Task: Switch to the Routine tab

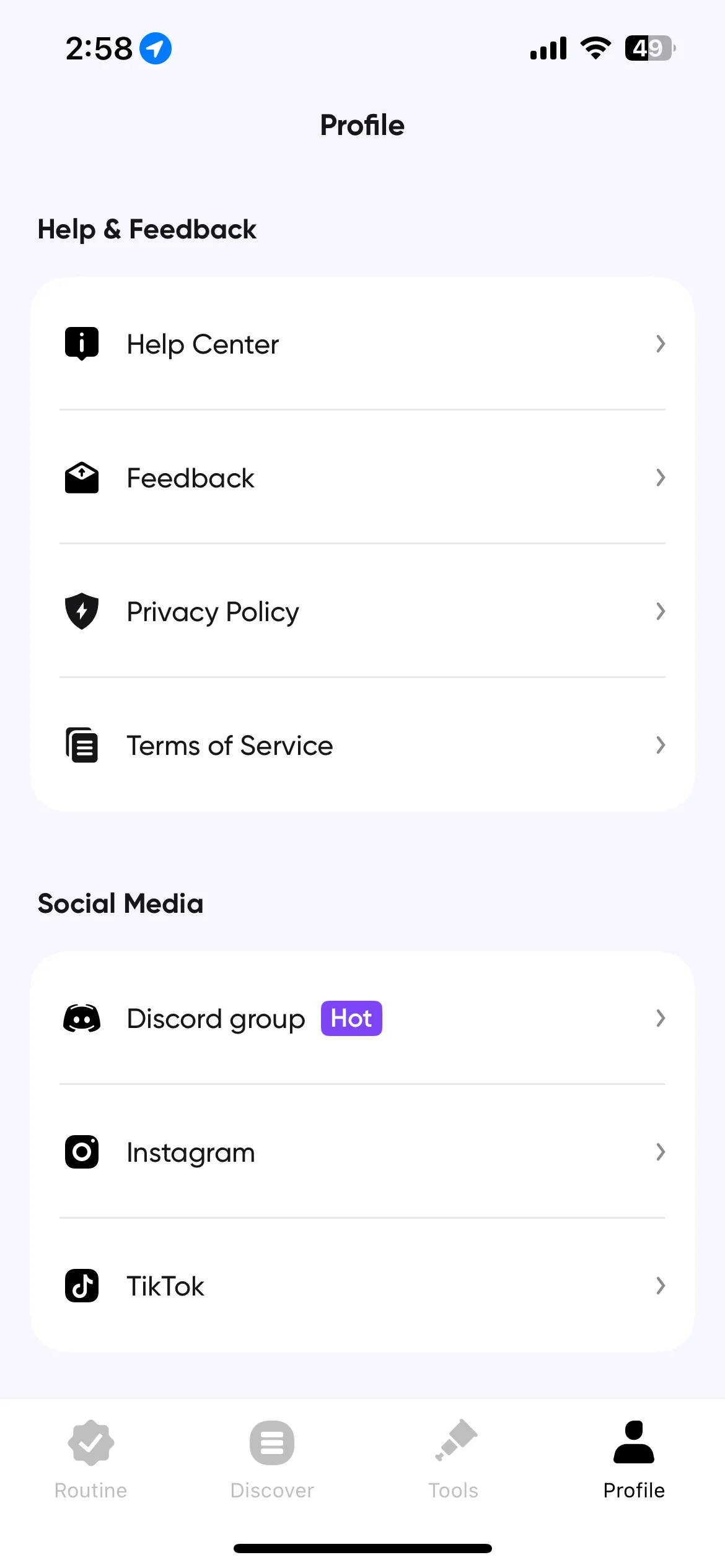Action: point(90,1460)
